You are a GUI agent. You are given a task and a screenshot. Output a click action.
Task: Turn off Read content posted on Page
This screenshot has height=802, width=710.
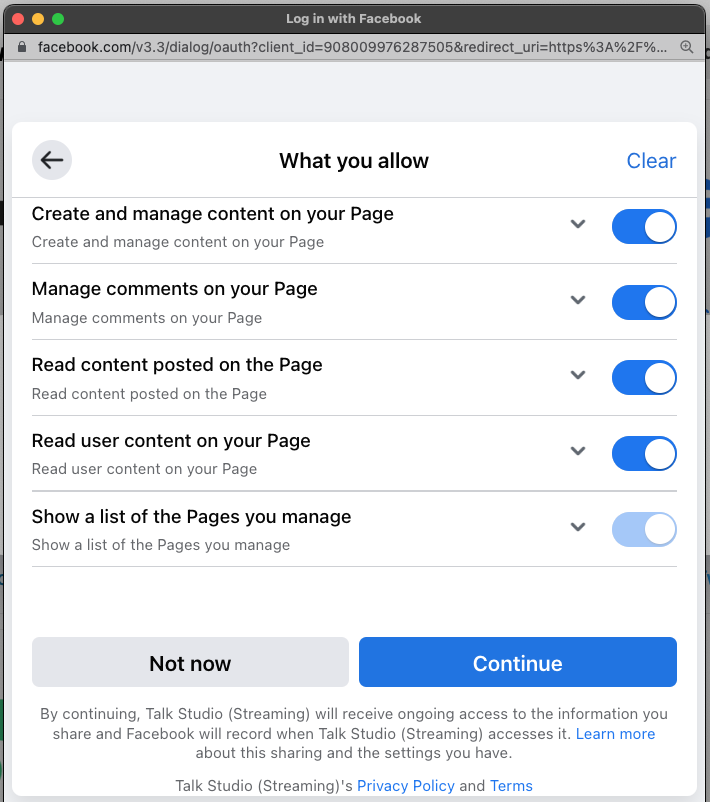pyautogui.click(x=644, y=378)
